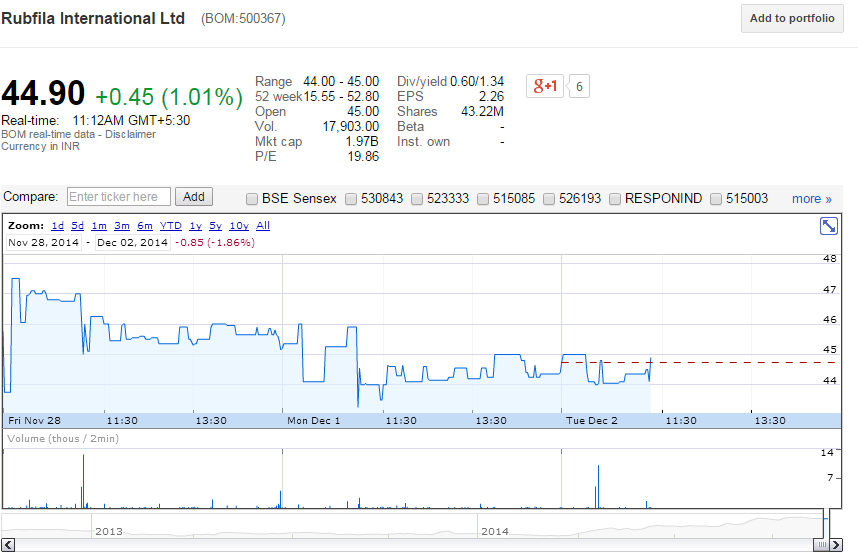Set chart zoom to 1d

click(x=57, y=225)
